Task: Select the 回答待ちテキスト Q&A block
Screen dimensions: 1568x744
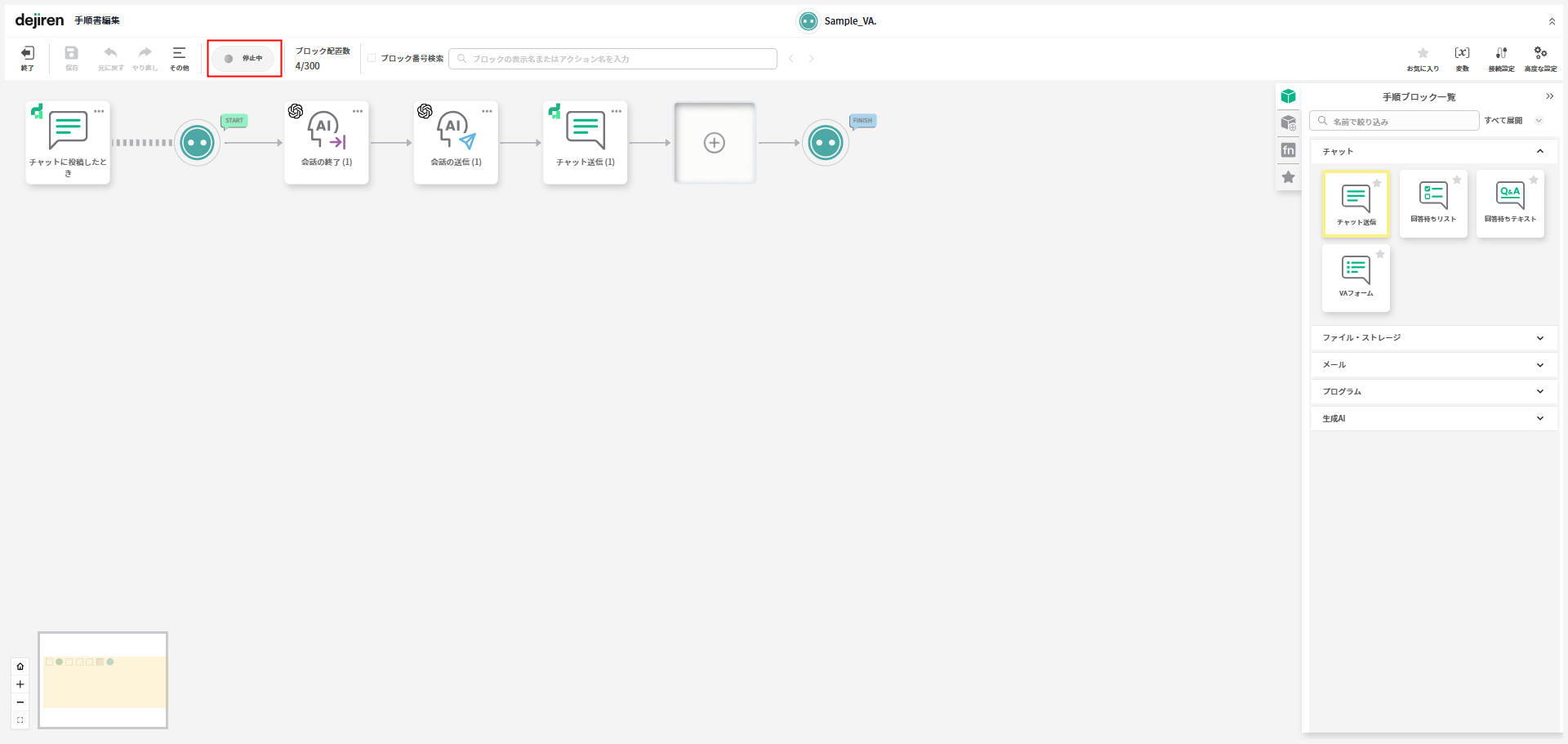Action: (1510, 203)
